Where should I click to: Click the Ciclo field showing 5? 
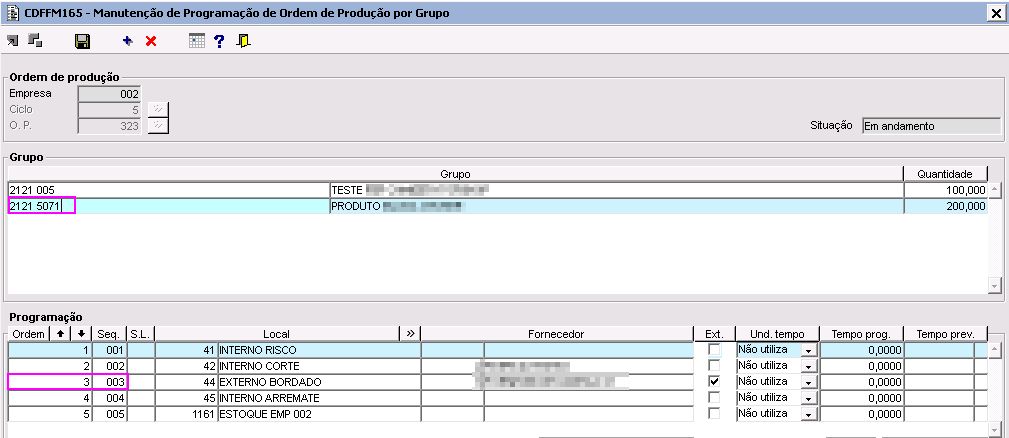[x=109, y=109]
